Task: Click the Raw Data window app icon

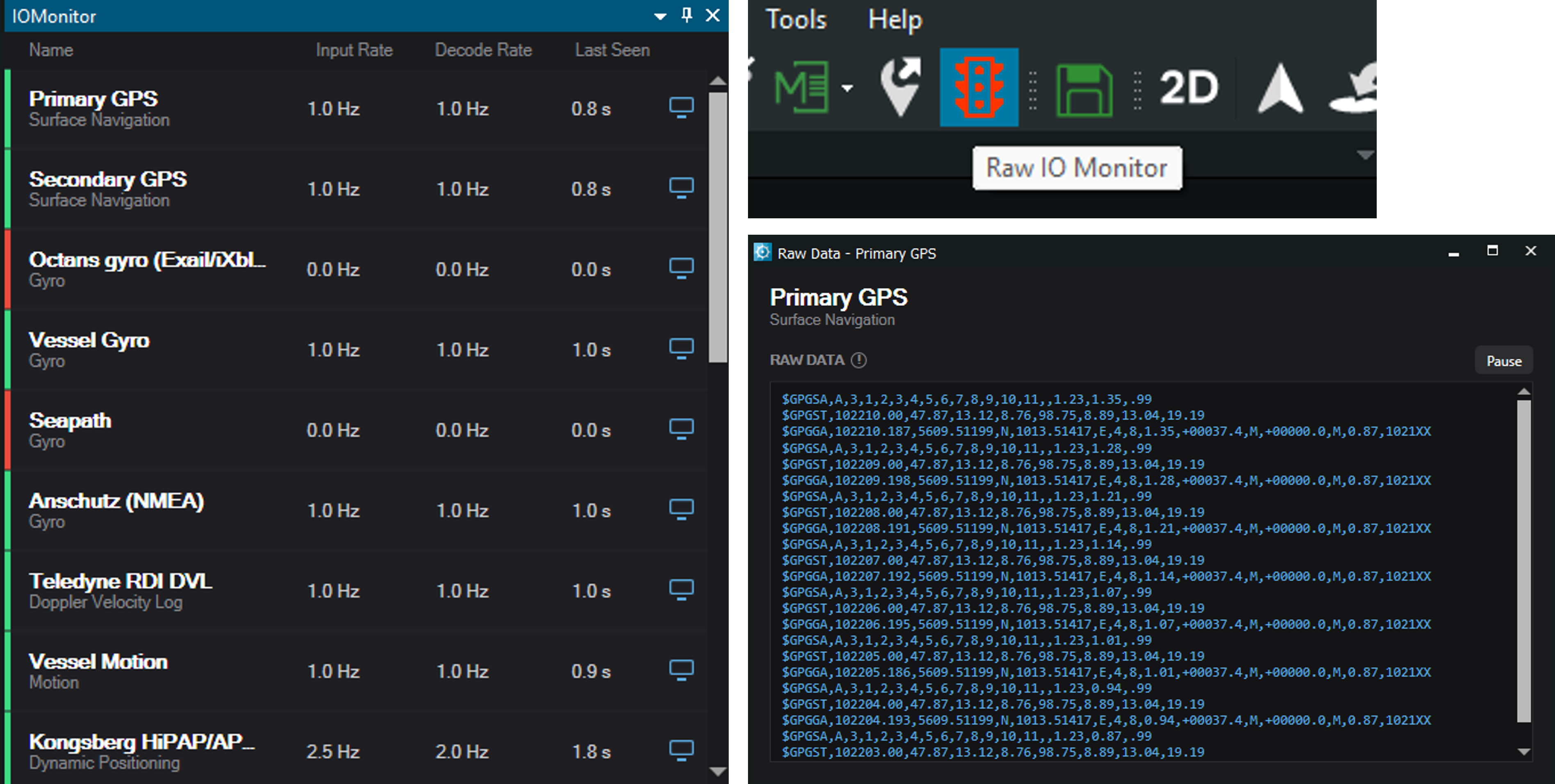Action: pyautogui.click(x=762, y=252)
